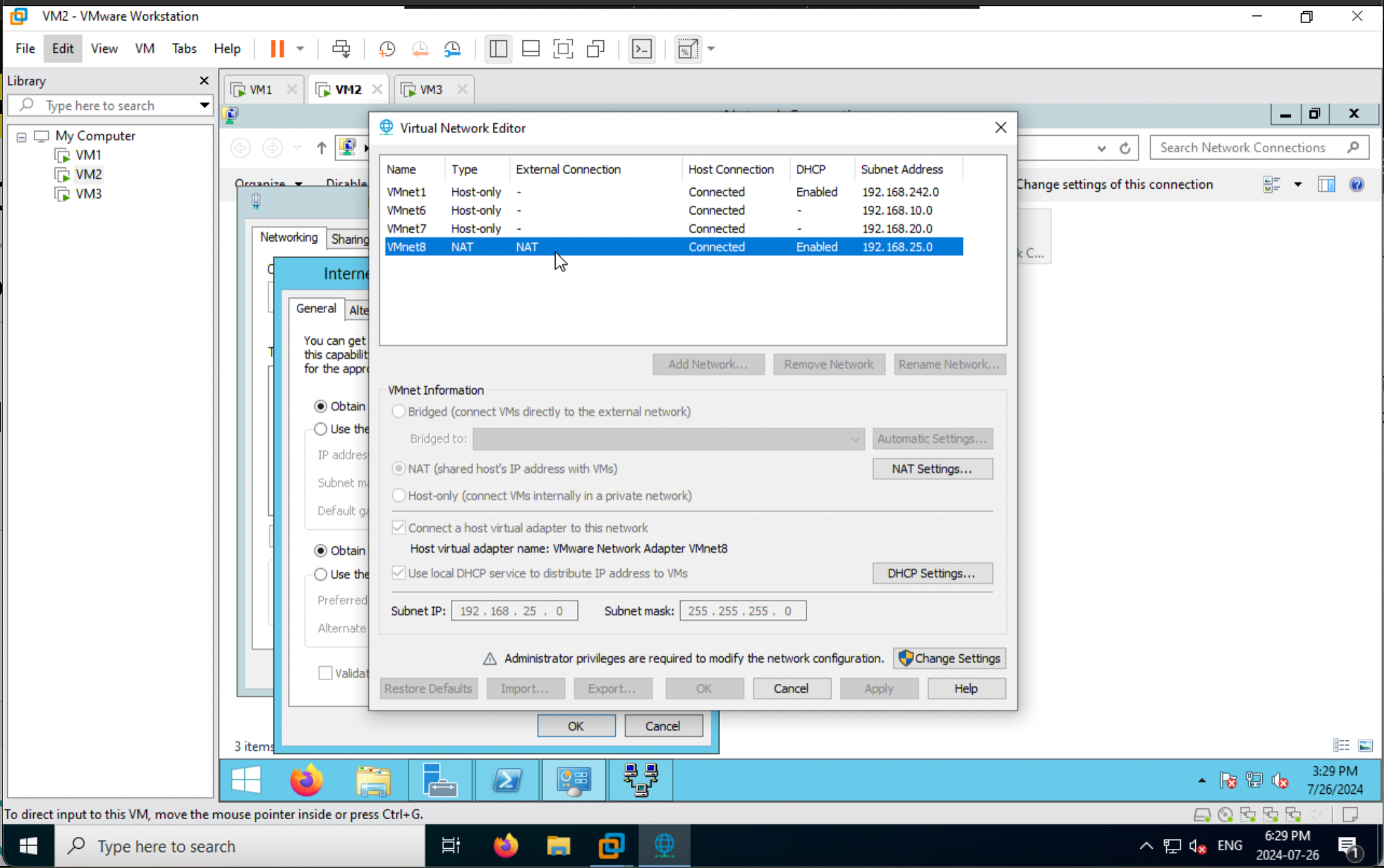
Task: Click the Subnet IP input field
Action: coord(515,610)
